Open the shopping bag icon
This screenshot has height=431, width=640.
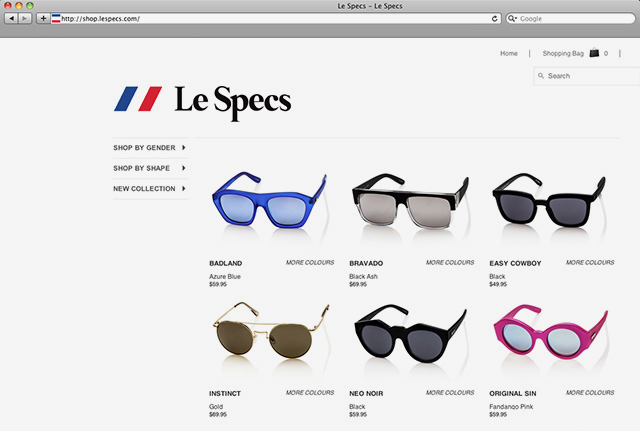[x=594, y=53]
